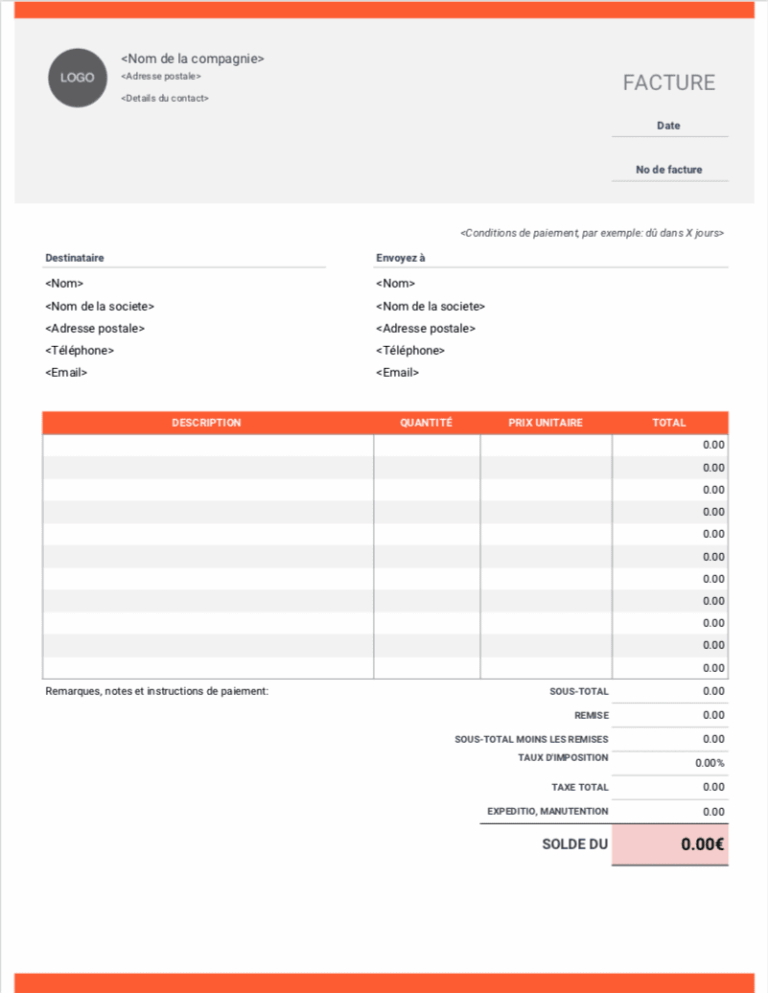Screen dimensions: 768x993
Task: Click the company postal address placeholder
Action: 161,76
